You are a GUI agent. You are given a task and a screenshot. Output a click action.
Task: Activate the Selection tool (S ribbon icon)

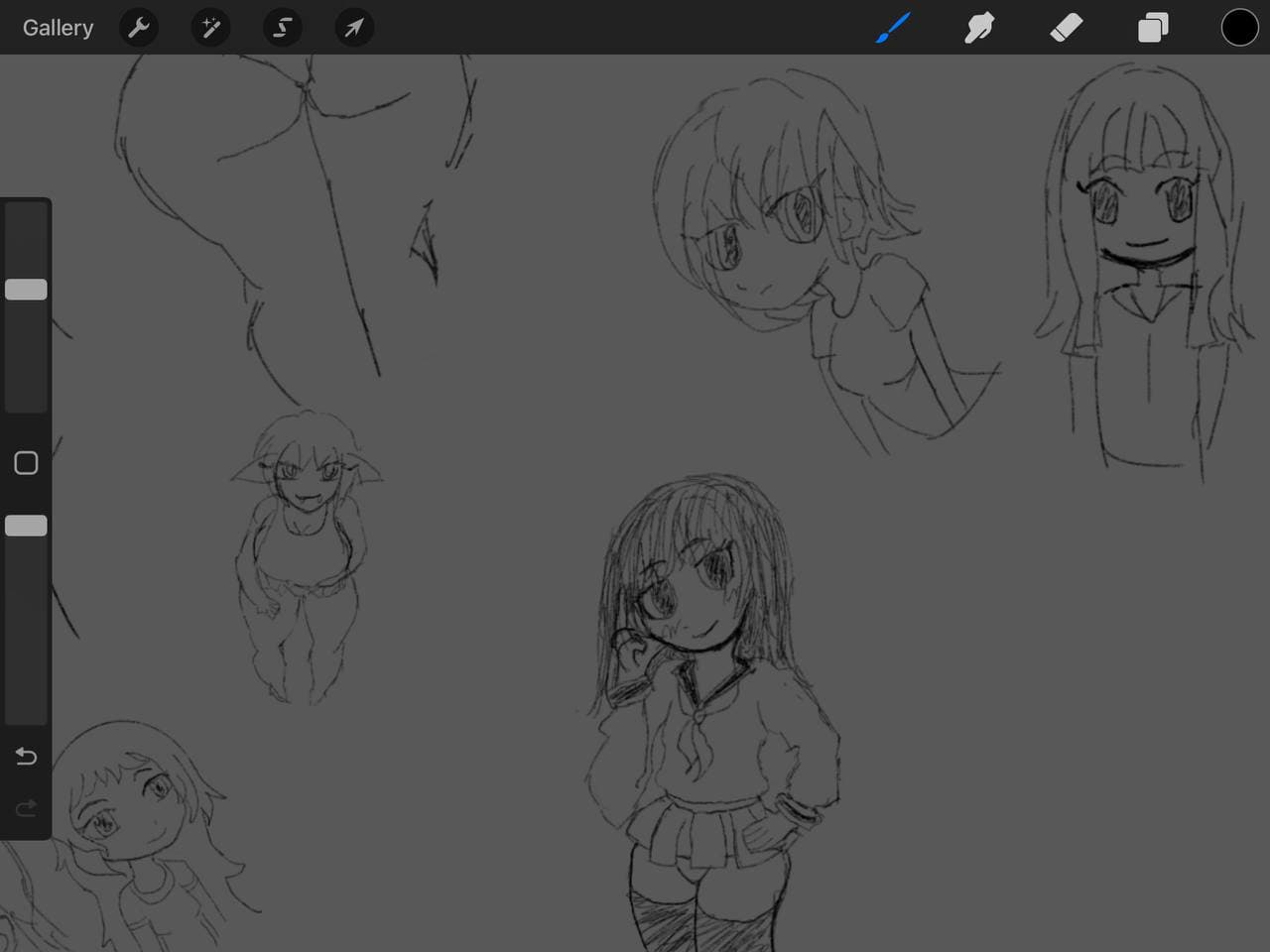point(283,28)
